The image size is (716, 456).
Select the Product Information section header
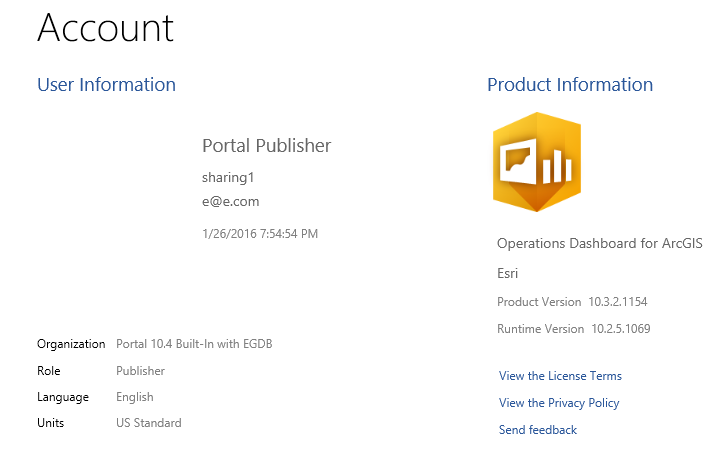570,85
